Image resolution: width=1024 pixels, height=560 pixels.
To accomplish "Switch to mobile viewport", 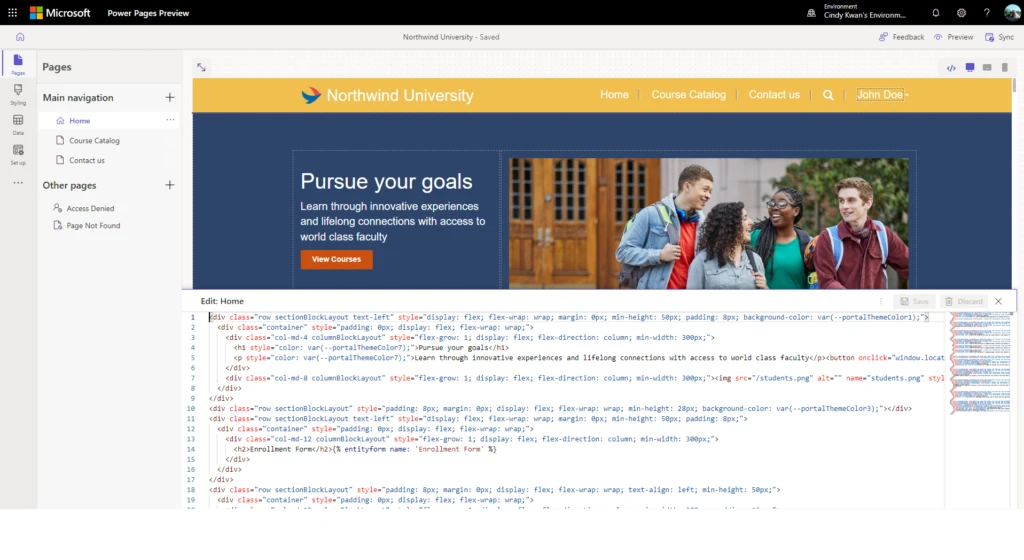I will 1005,67.
